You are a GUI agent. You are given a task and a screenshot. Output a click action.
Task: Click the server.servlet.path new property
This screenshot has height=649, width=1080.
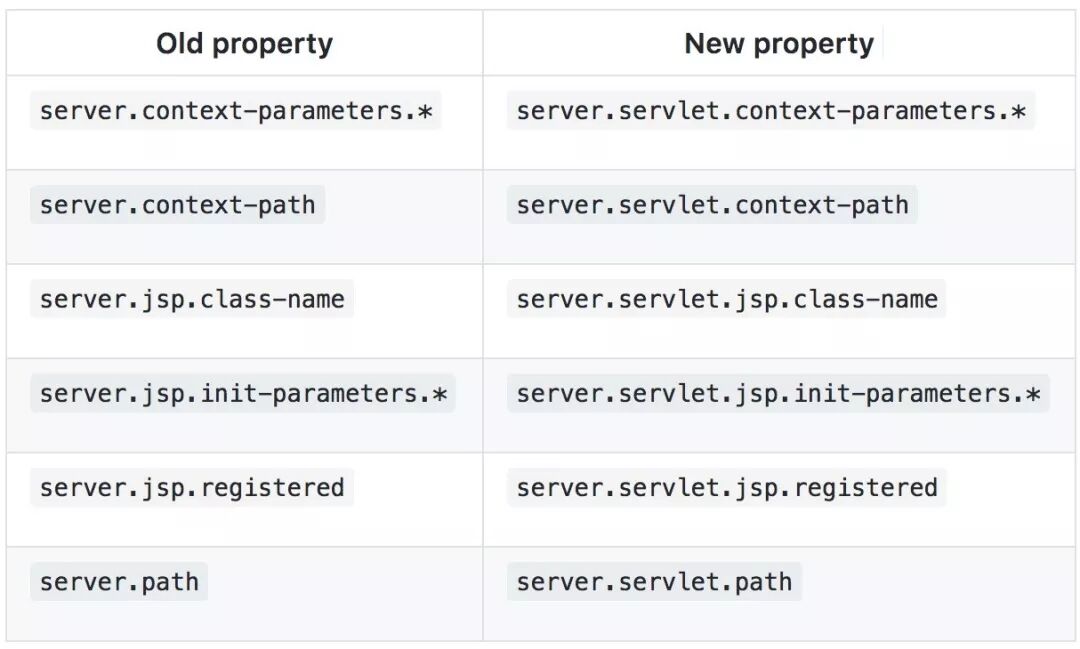[654, 582]
